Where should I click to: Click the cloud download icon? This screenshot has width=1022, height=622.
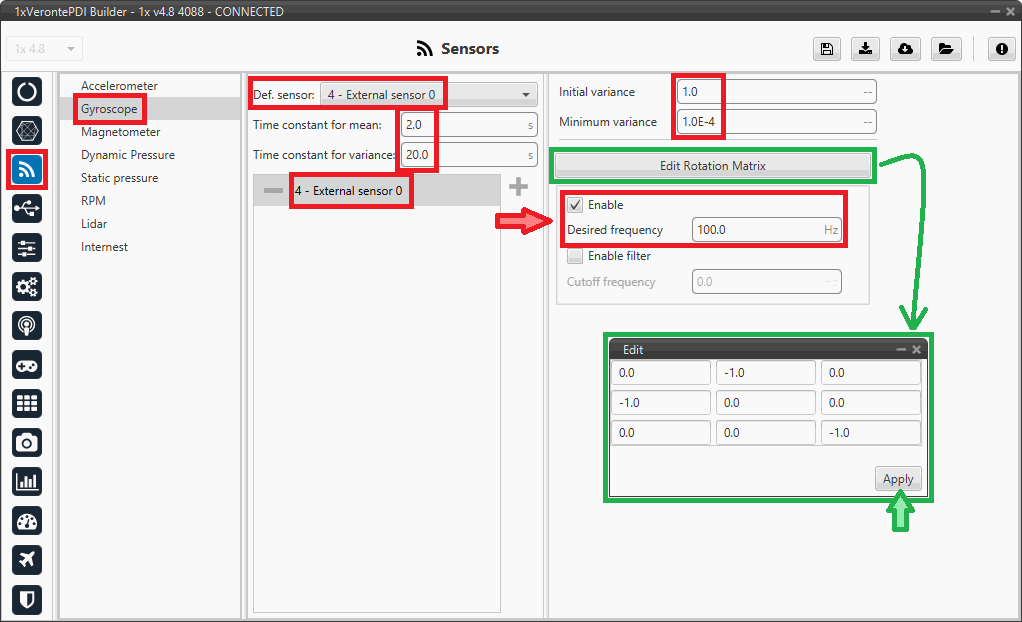[x=905, y=49]
